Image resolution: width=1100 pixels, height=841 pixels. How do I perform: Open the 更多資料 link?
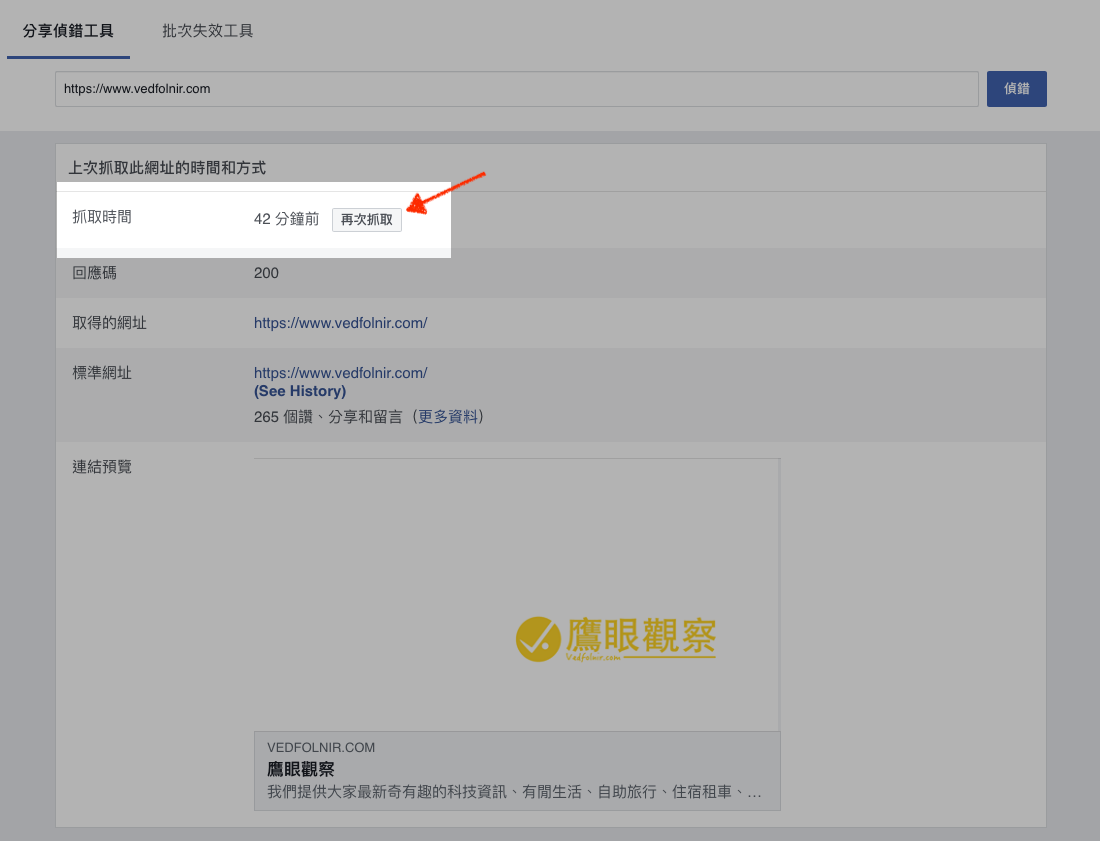click(448, 417)
